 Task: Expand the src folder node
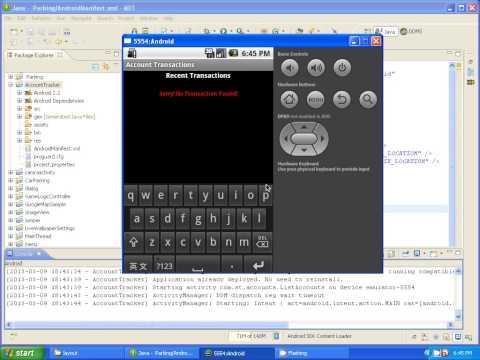click(19, 109)
